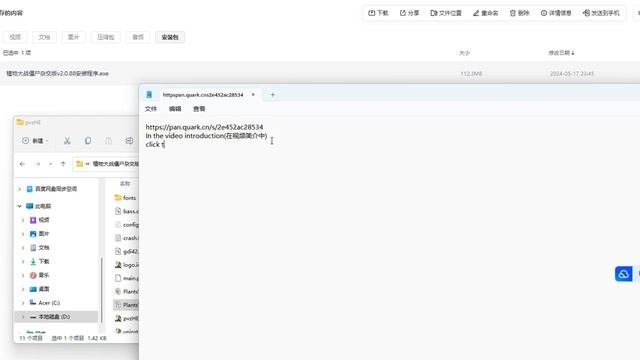The height and width of the screenshot is (360, 640).
Task: Go up one folder in Explorer
Action: coord(63,164)
